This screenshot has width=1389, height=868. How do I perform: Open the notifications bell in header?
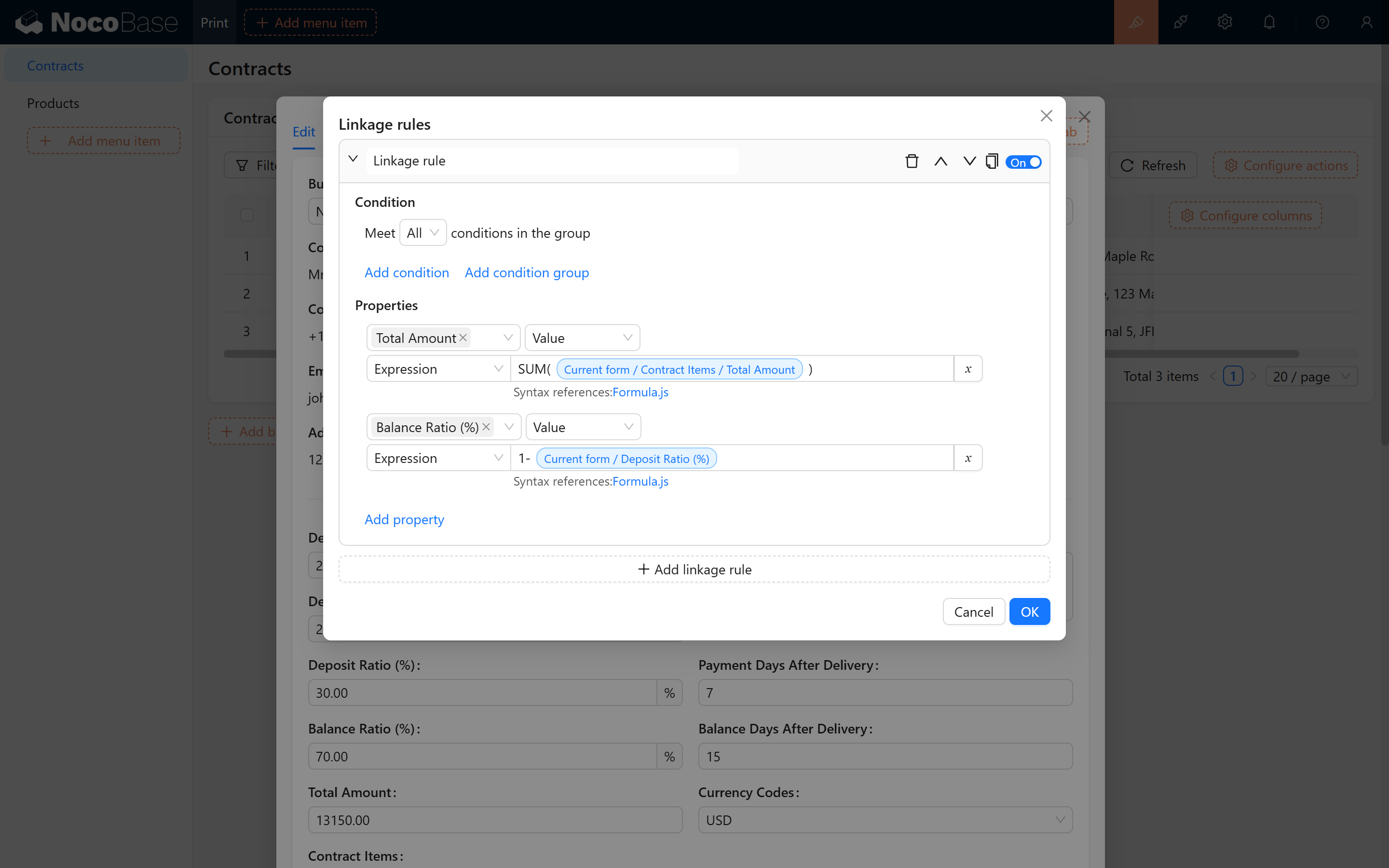pos(1268,22)
